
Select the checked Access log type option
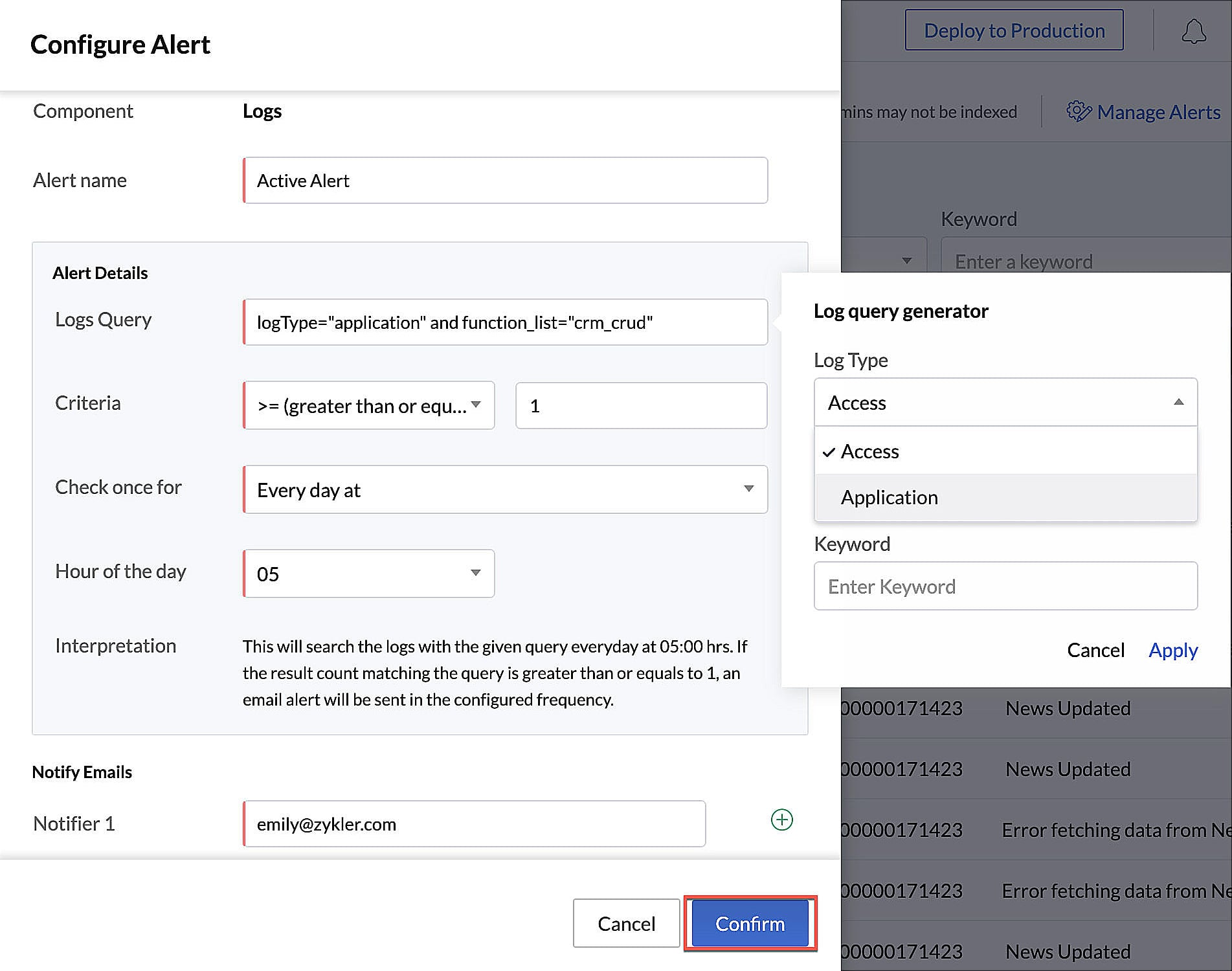tap(869, 451)
